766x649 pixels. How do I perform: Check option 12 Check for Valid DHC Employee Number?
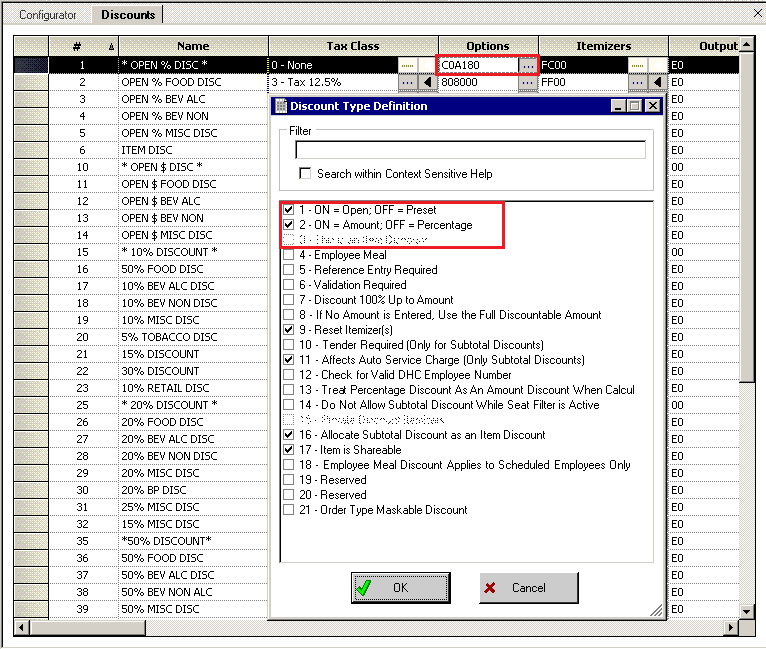point(289,375)
